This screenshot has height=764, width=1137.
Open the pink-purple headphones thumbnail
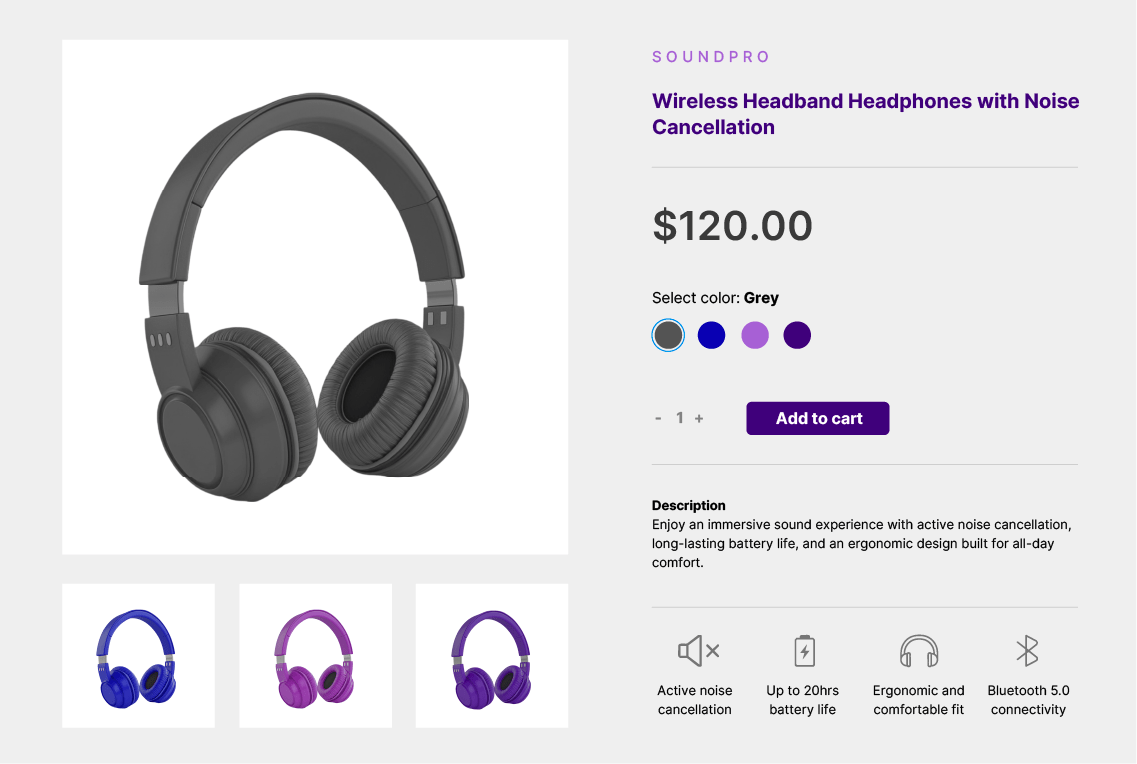coord(315,656)
